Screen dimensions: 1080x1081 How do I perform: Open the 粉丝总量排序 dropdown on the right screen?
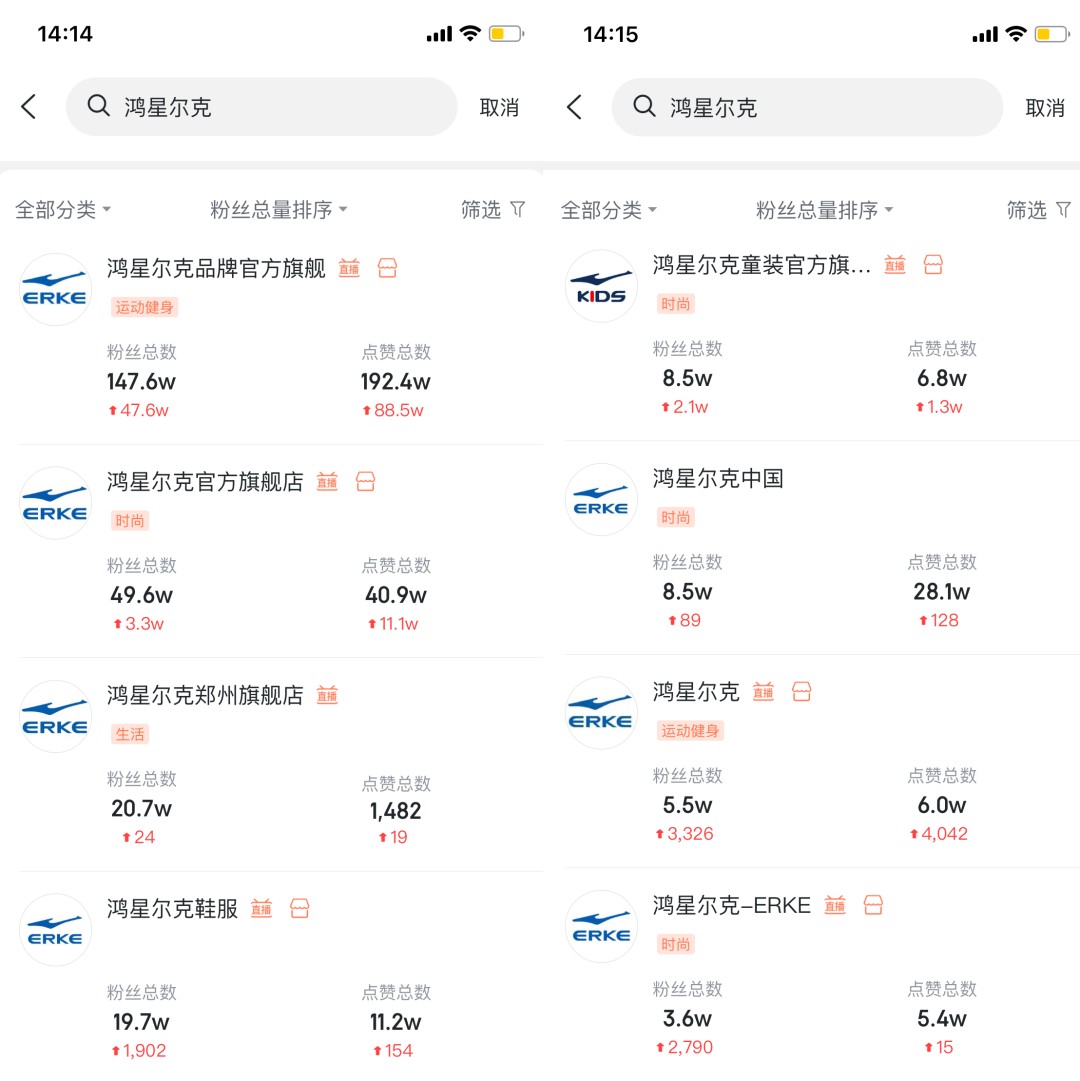[x=824, y=210]
